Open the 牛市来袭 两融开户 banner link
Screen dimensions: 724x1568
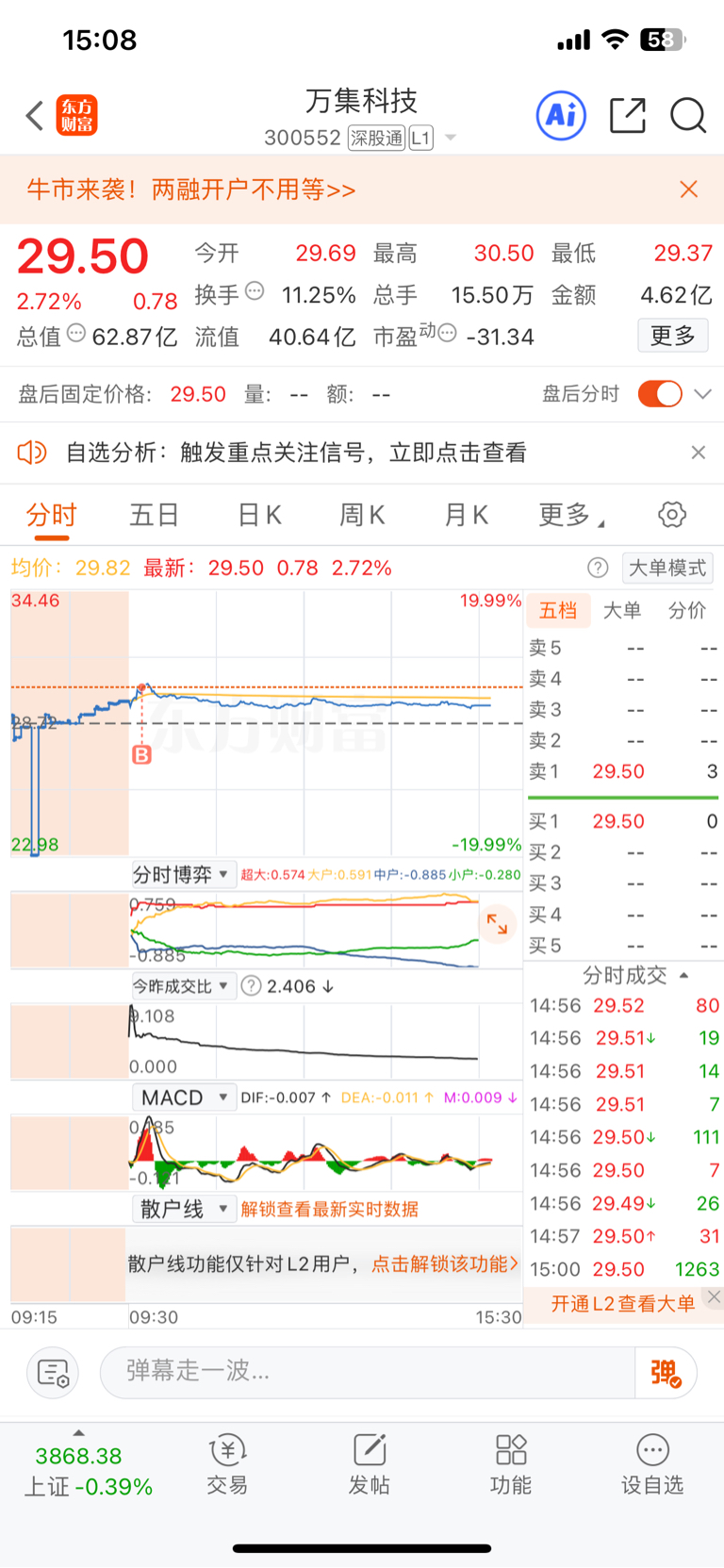coord(191,190)
